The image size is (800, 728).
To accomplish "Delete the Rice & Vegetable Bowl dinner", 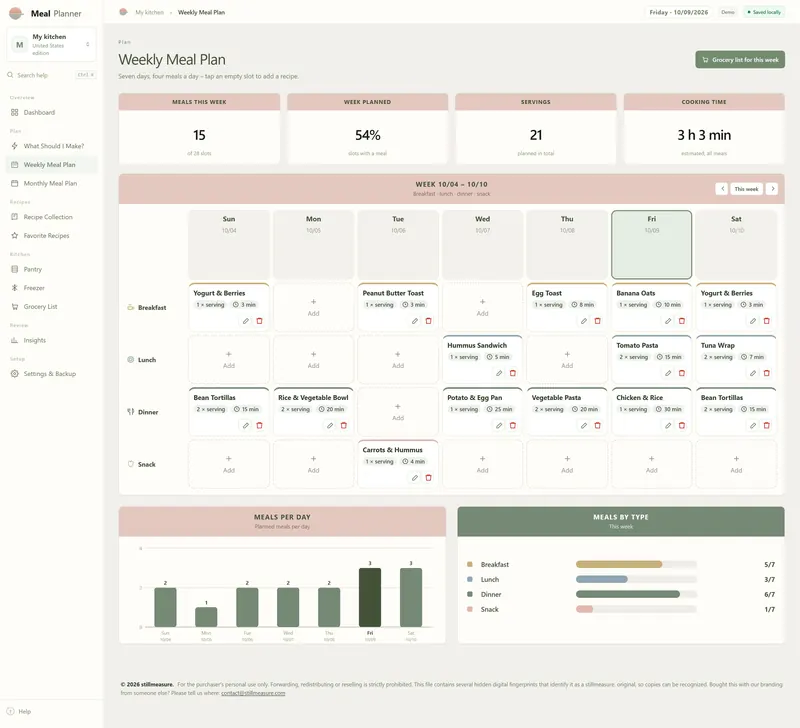I will (x=344, y=425).
